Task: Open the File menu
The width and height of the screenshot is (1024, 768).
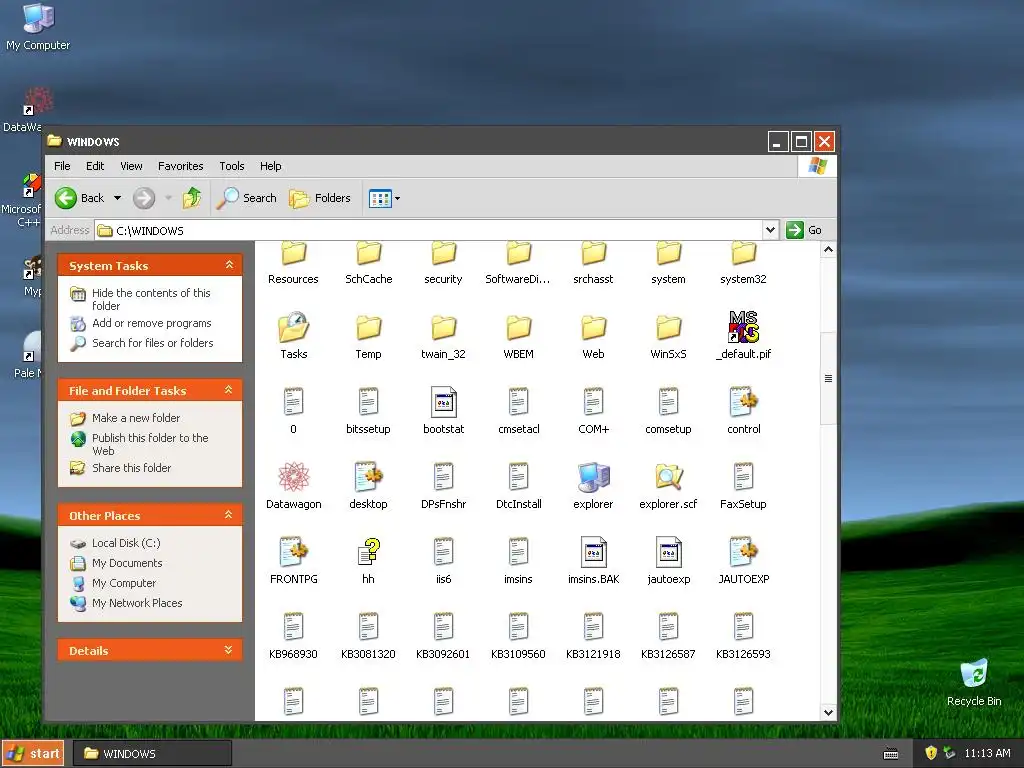Action: click(62, 166)
